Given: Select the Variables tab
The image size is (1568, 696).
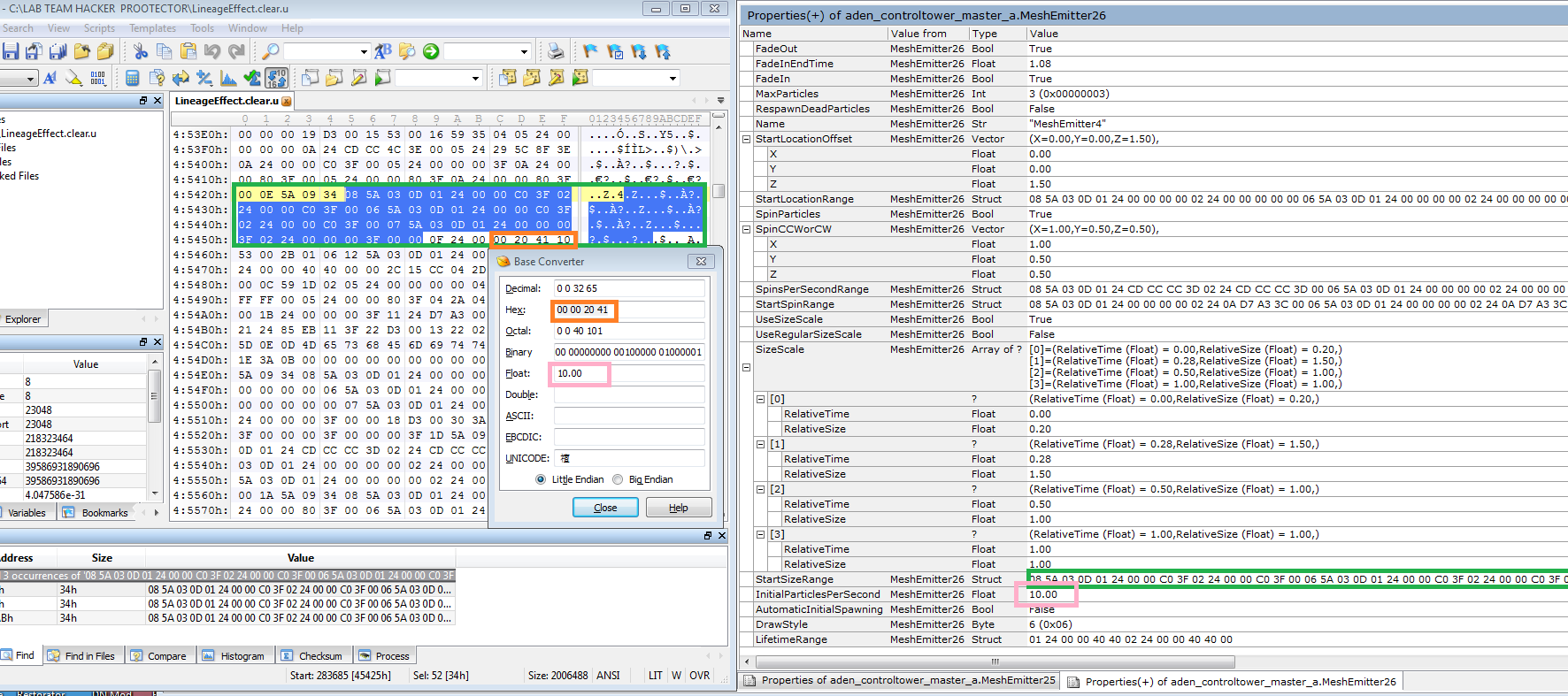Looking at the screenshot, I should tap(27, 512).
